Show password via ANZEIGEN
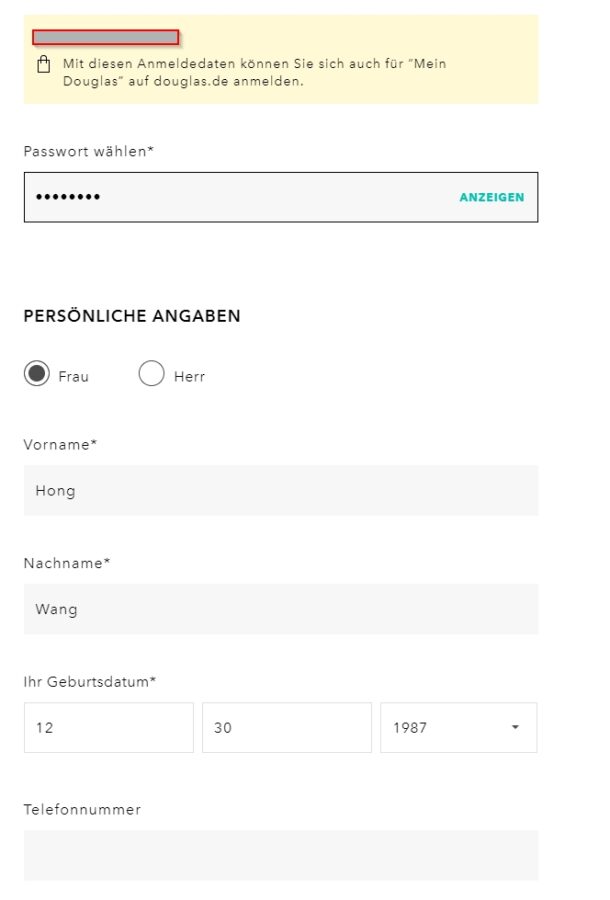Image resolution: width=610 pixels, height=900 pixels. point(492,197)
